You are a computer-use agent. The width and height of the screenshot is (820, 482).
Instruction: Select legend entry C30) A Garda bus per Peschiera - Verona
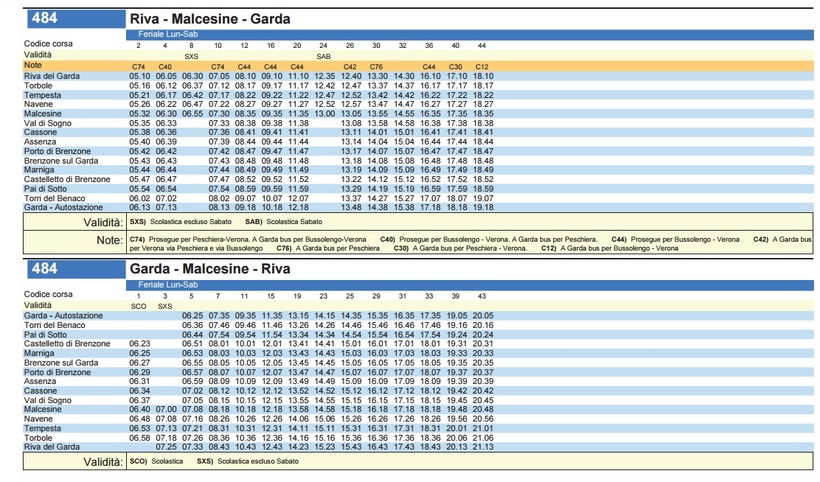[460, 248]
